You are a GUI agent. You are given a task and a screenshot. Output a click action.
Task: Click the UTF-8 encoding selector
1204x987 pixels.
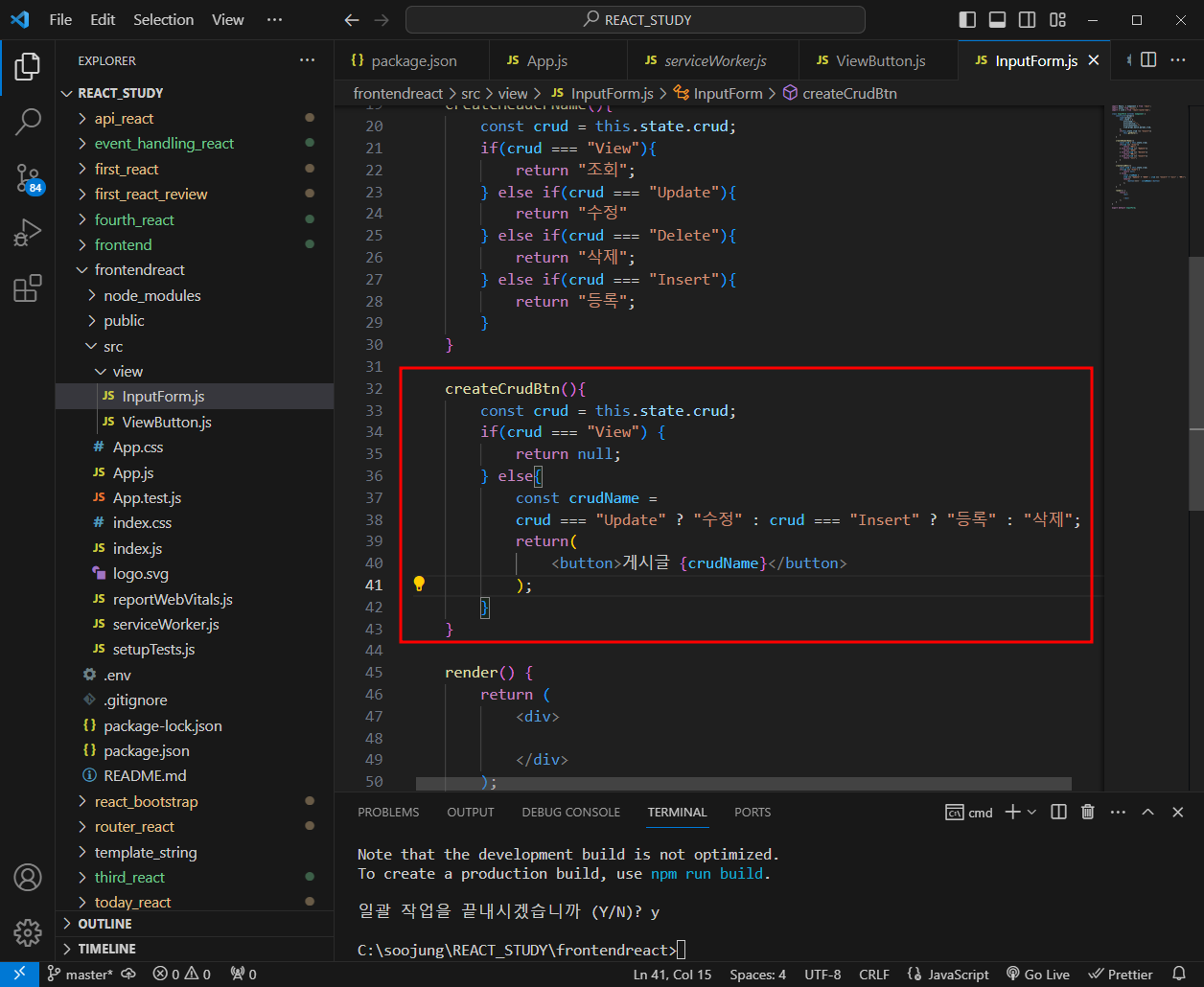coord(822,974)
